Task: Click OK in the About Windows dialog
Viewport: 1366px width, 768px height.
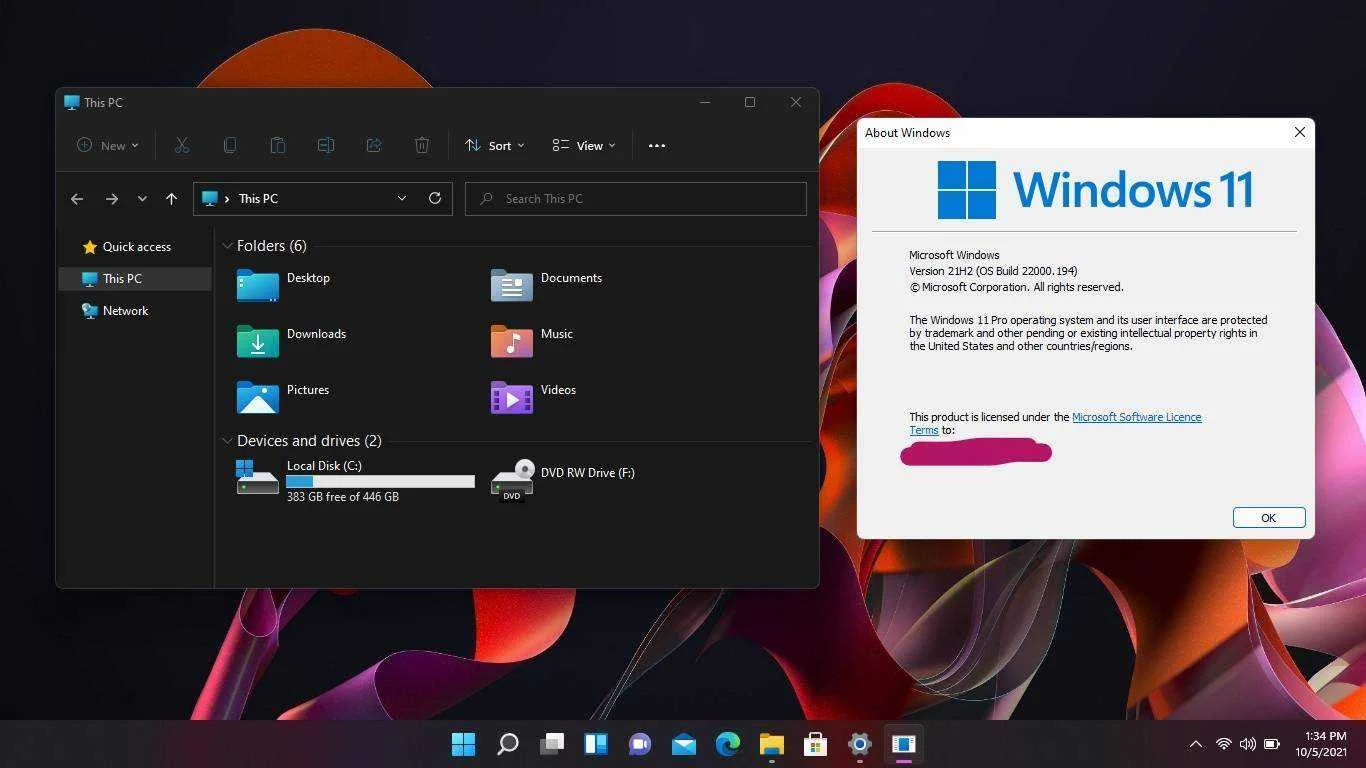Action: point(1269,517)
